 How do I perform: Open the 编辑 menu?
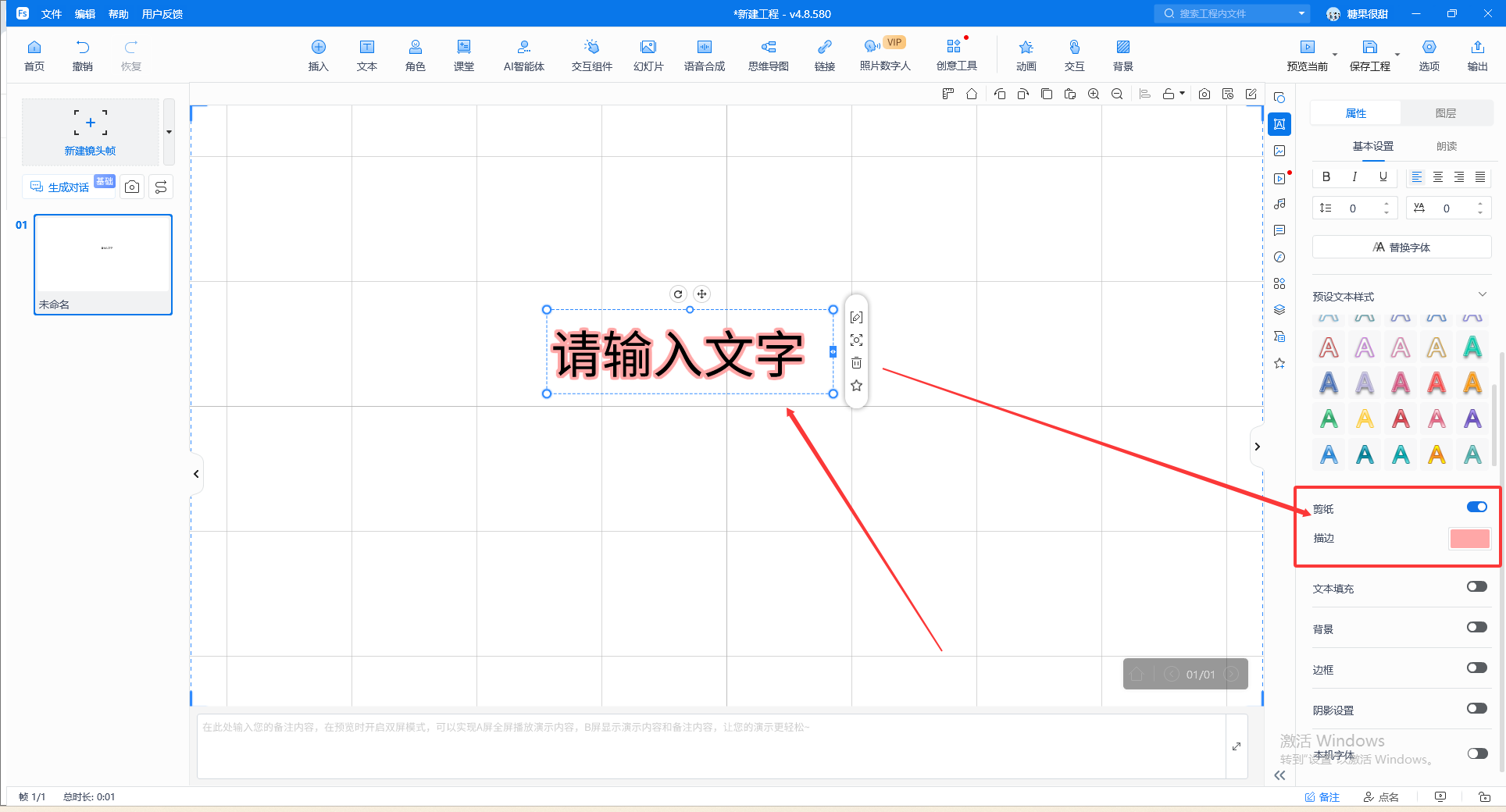(x=84, y=14)
